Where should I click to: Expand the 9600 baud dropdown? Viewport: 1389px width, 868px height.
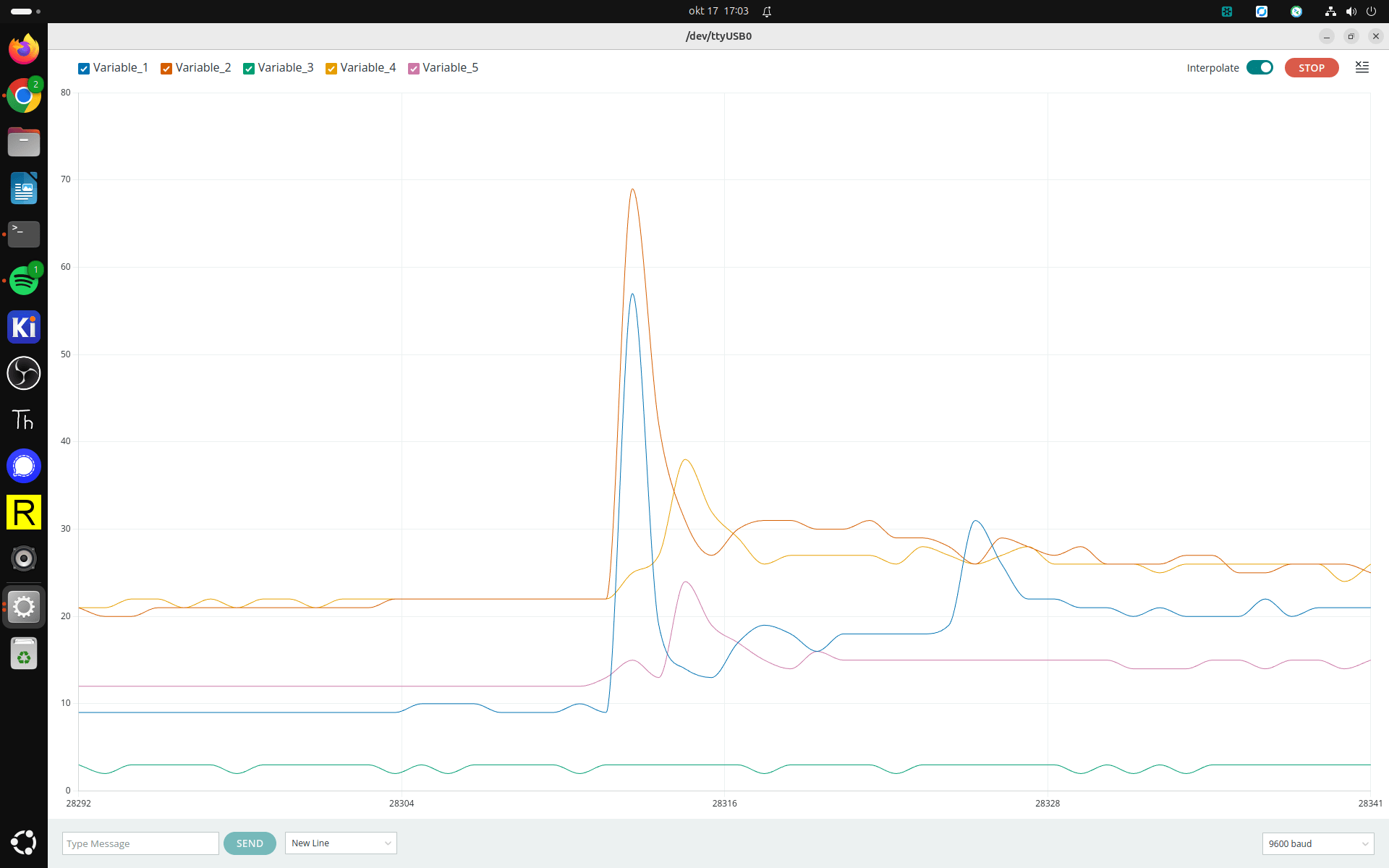tap(1317, 843)
